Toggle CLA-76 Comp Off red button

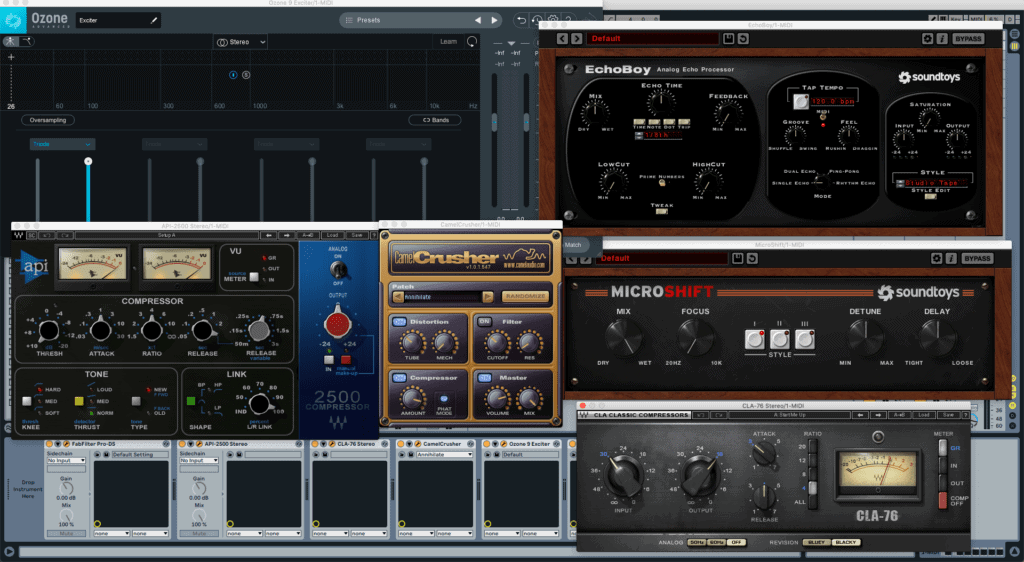[942, 500]
